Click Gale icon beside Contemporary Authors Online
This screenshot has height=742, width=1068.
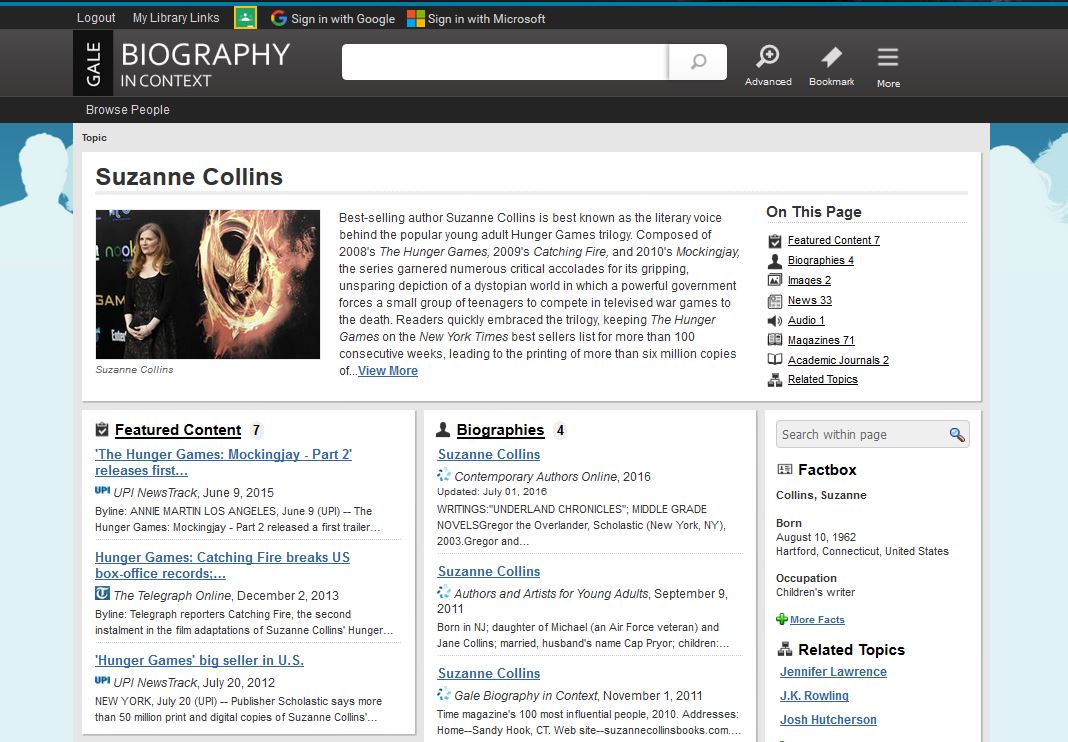coord(443,475)
